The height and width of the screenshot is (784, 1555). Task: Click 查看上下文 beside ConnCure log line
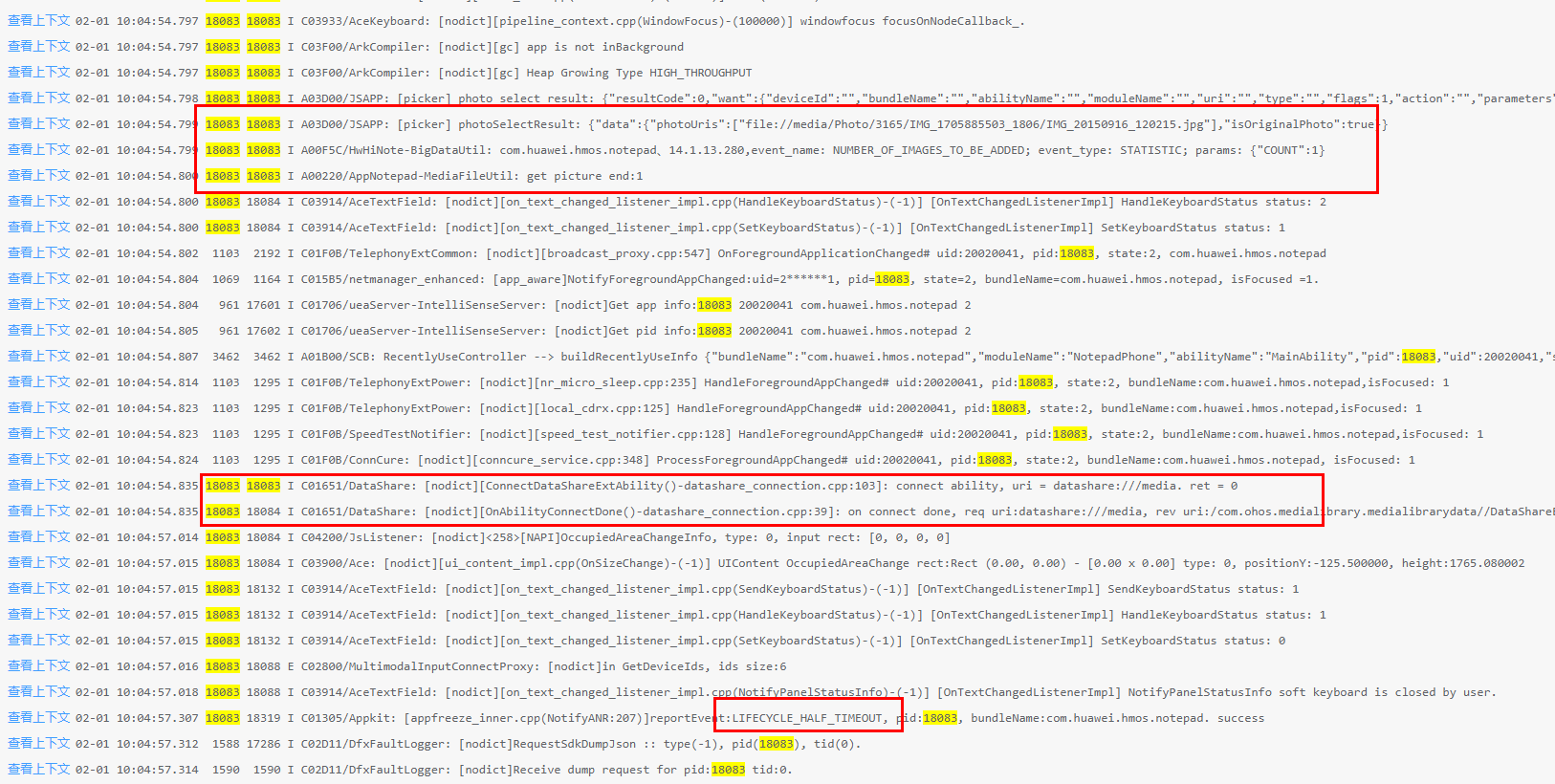pyautogui.click(x=38, y=459)
